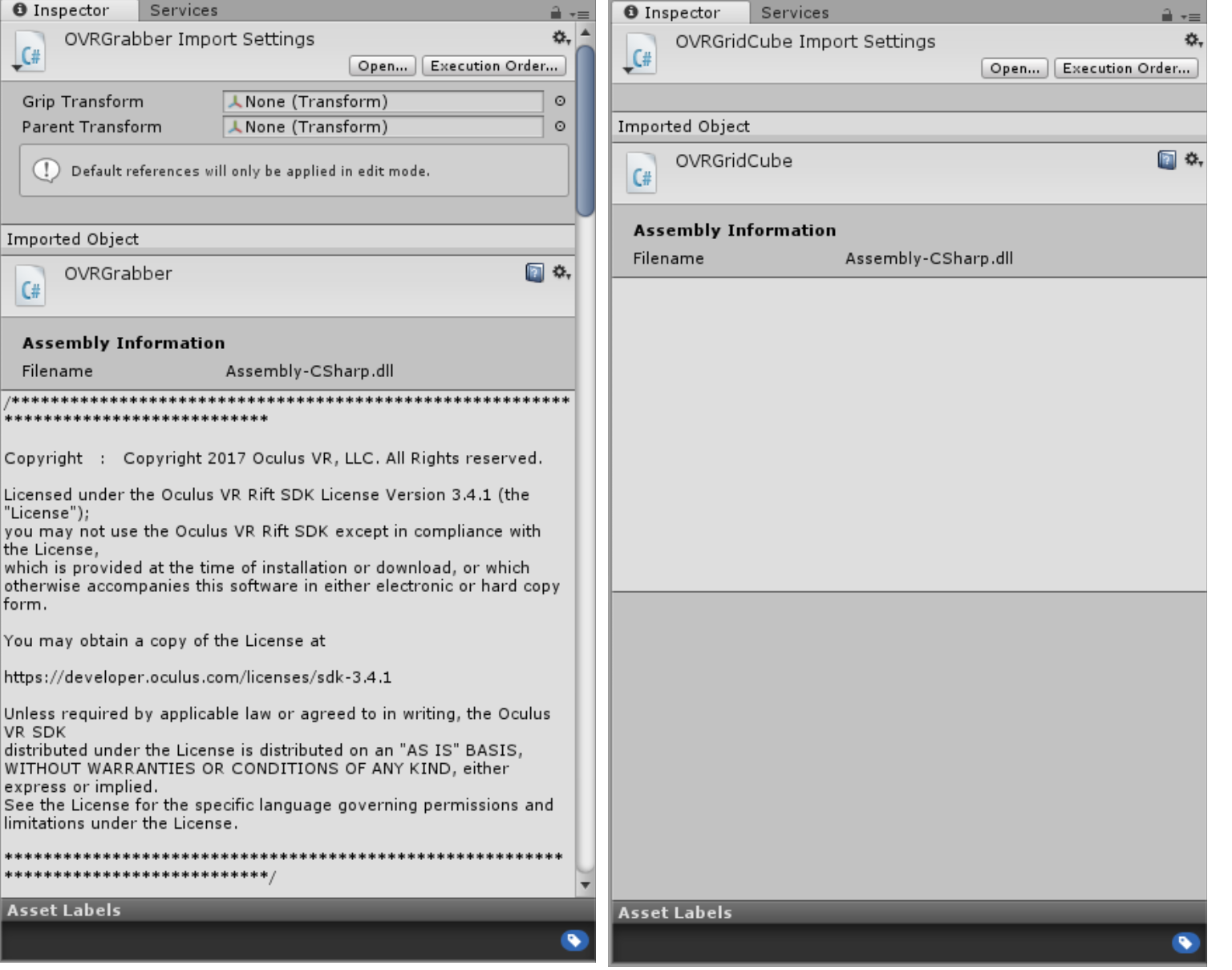This screenshot has height=970, width=1232.
Task: Click the lock icon in right Inspector panel
Action: 1167,15
